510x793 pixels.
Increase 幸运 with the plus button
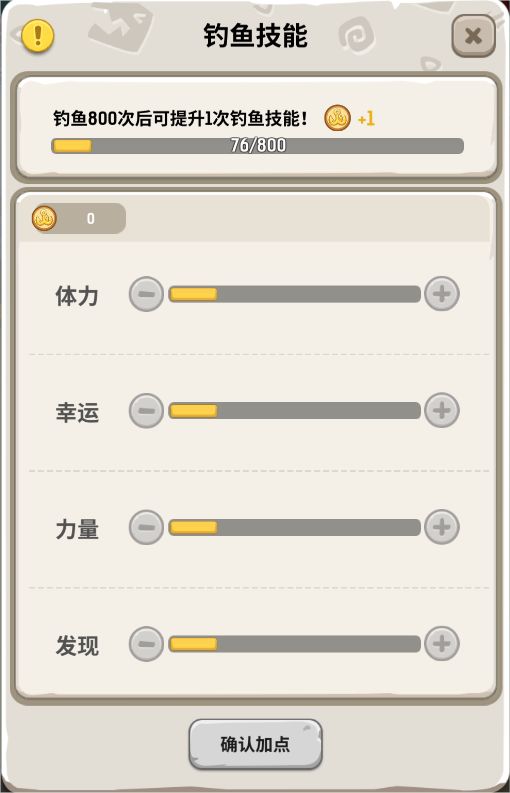point(442,410)
